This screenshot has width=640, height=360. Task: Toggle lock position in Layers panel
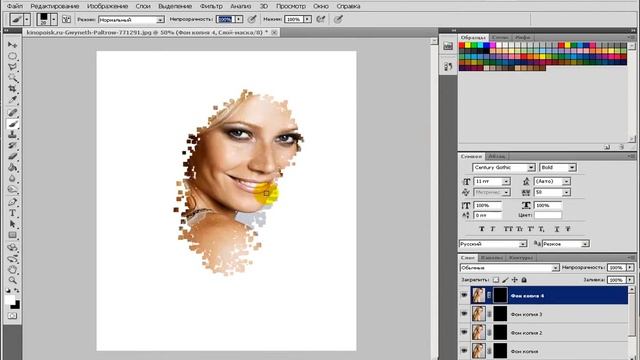click(x=515, y=280)
